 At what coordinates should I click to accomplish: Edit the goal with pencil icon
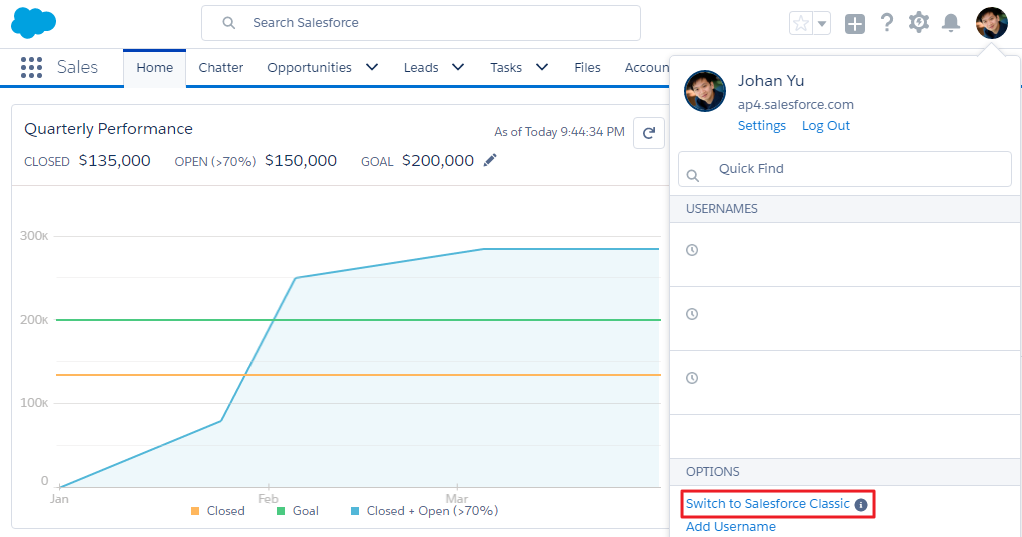490,160
